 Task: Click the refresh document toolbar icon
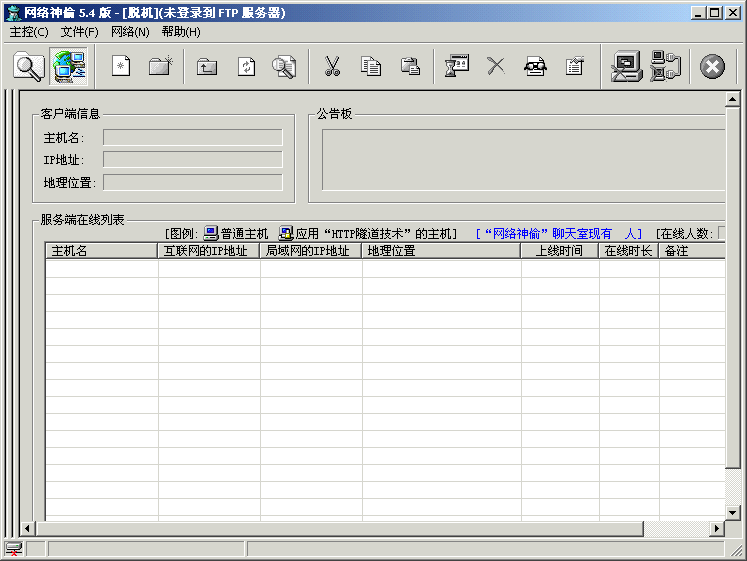tap(246, 67)
